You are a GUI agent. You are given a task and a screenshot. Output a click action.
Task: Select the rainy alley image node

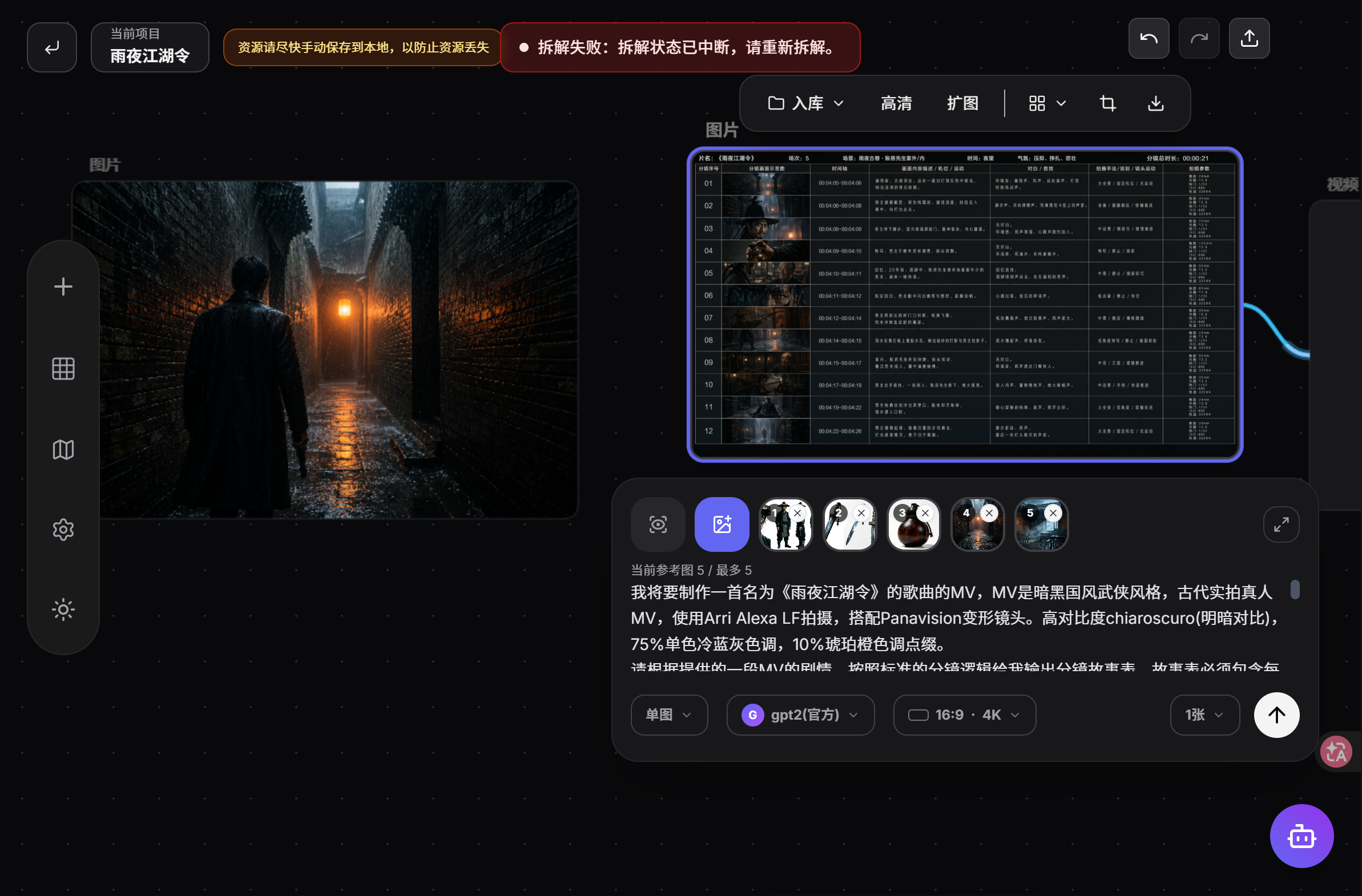click(x=325, y=350)
